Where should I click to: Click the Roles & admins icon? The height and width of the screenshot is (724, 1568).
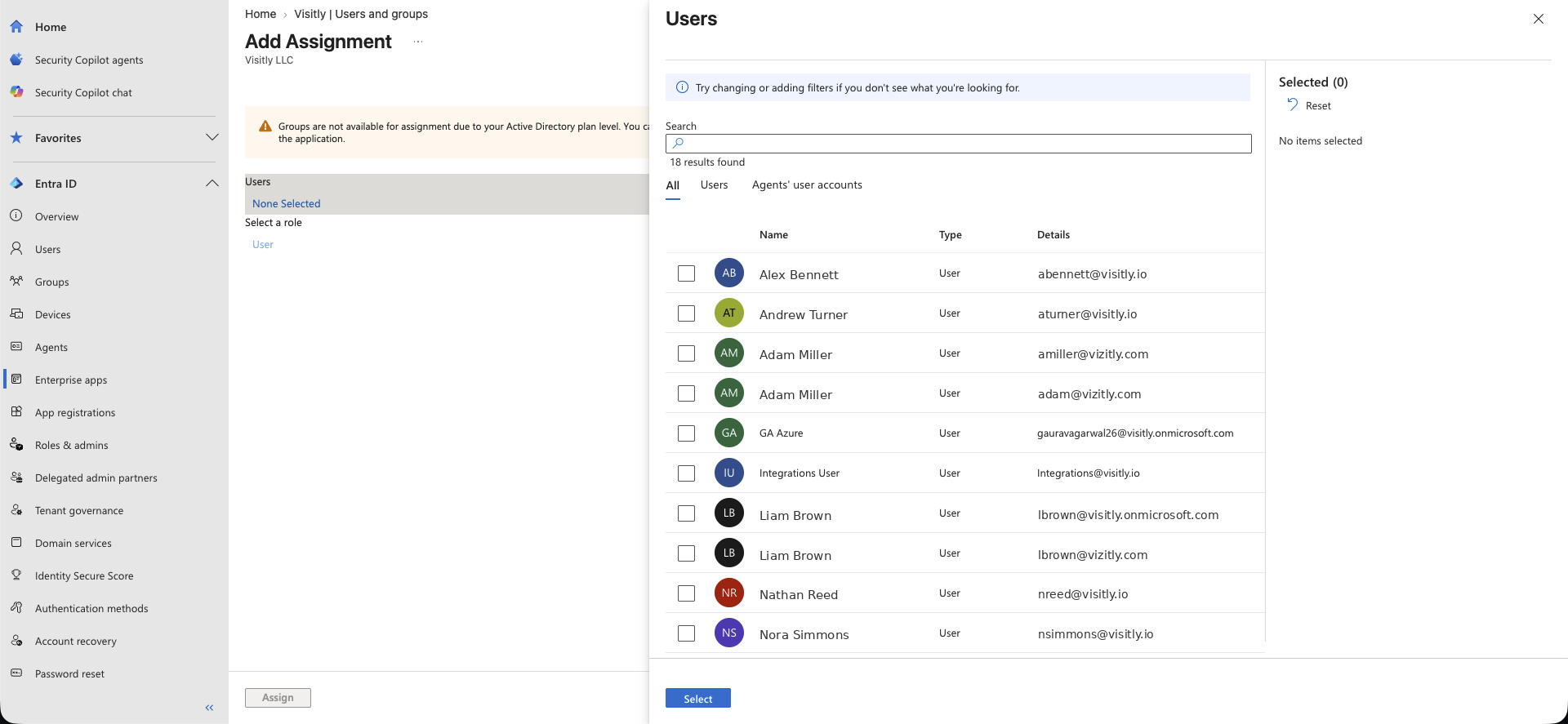click(x=16, y=445)
